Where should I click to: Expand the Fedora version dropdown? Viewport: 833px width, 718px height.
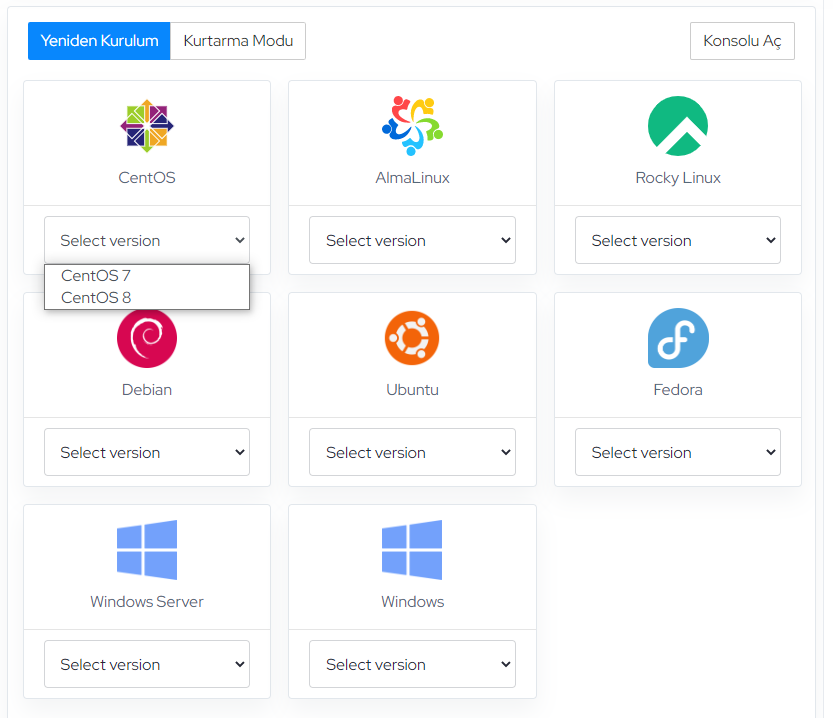tap(678, 452)
